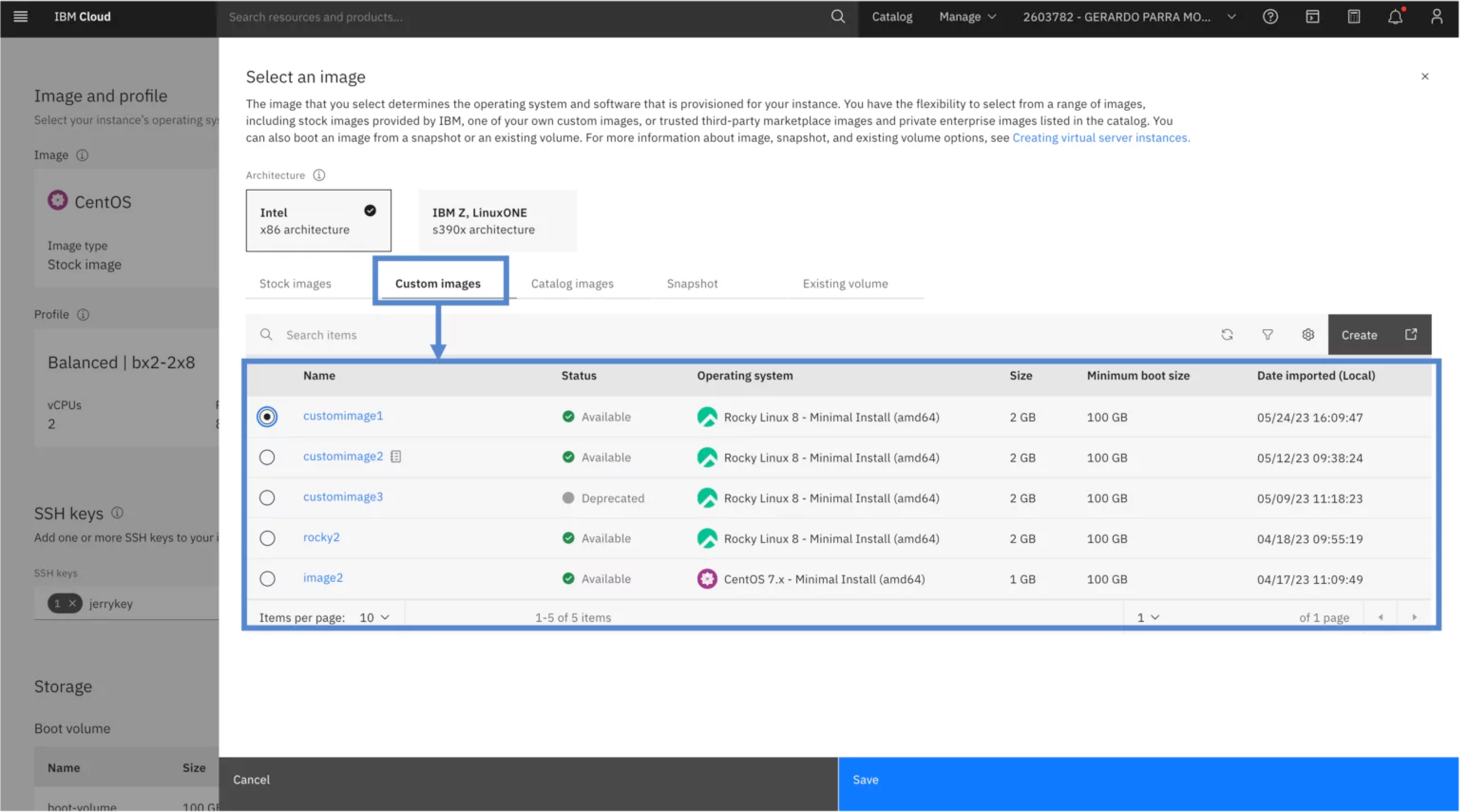Open the cost estimator calculator icon

click(1354, 17)
